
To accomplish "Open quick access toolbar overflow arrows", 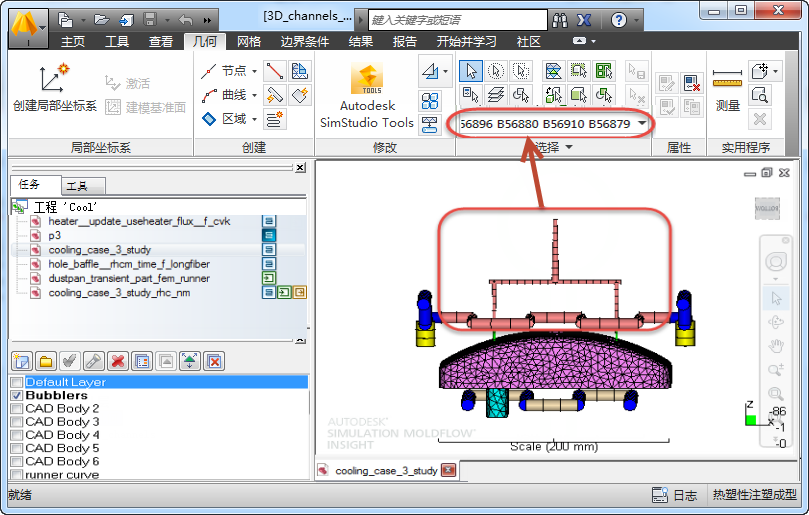I will [x=207, y=21].
